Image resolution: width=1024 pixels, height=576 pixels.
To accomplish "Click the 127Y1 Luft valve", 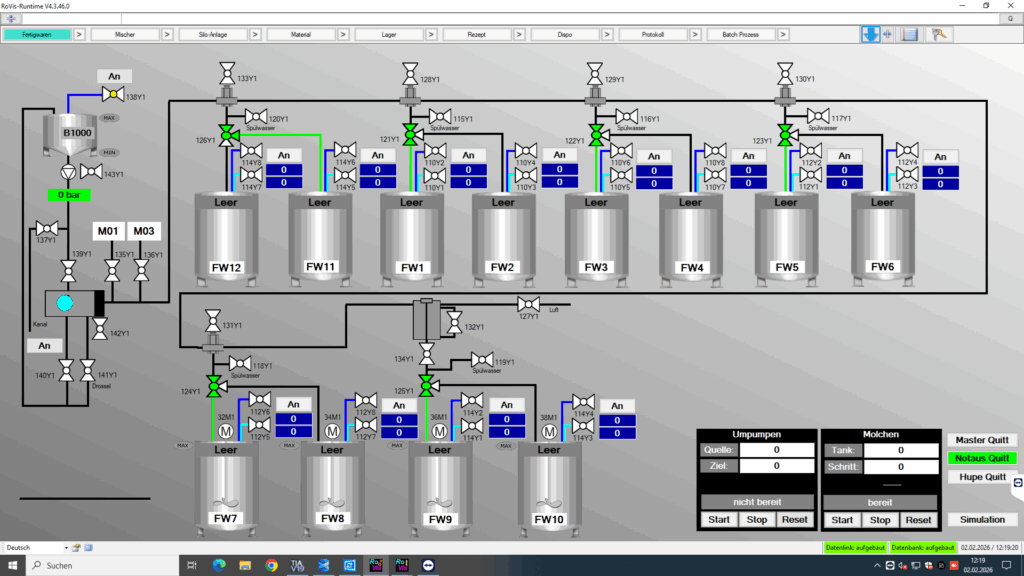I will coord(529,304).
